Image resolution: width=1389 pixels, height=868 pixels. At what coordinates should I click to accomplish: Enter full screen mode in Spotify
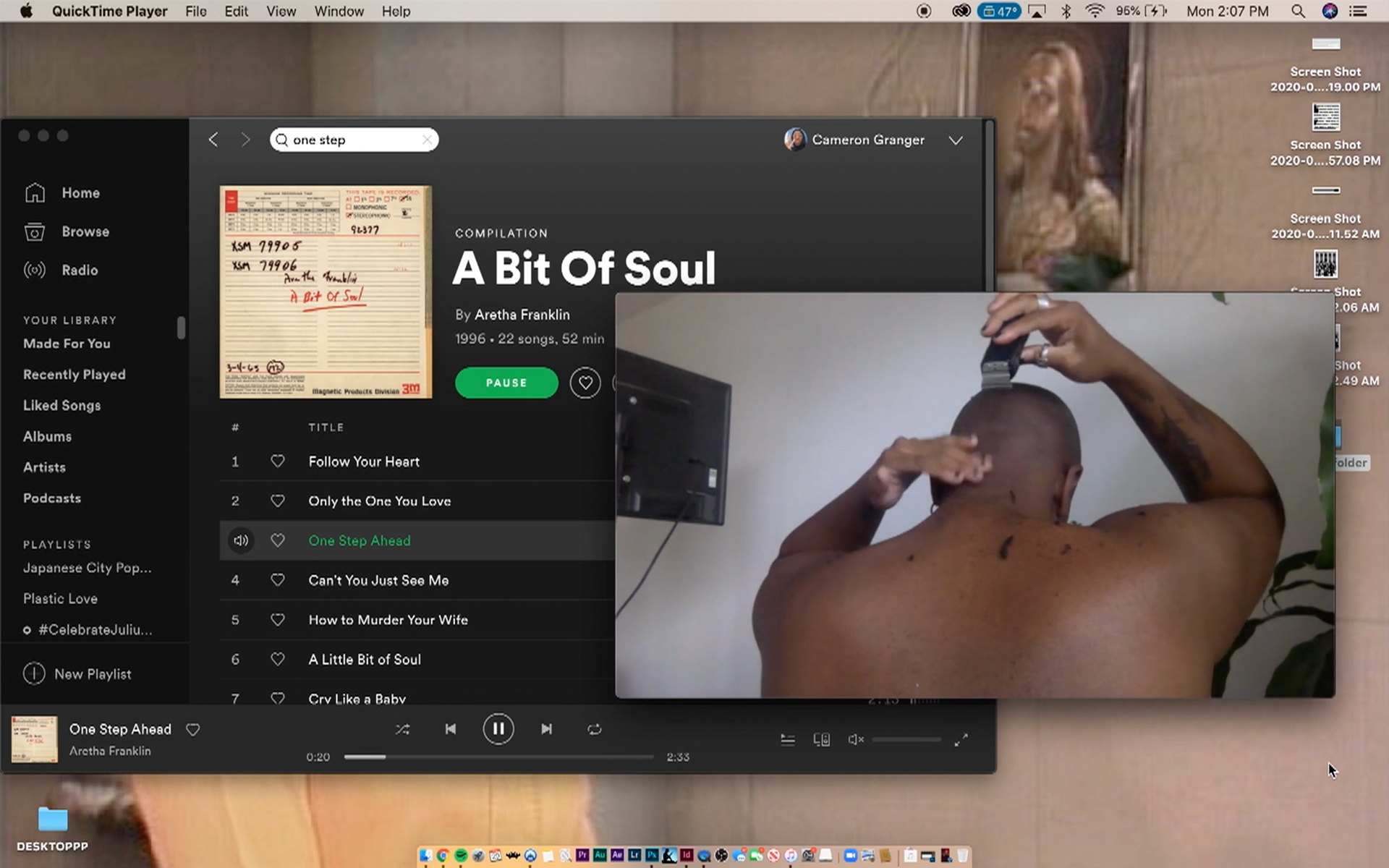click(x=961, y=739)
